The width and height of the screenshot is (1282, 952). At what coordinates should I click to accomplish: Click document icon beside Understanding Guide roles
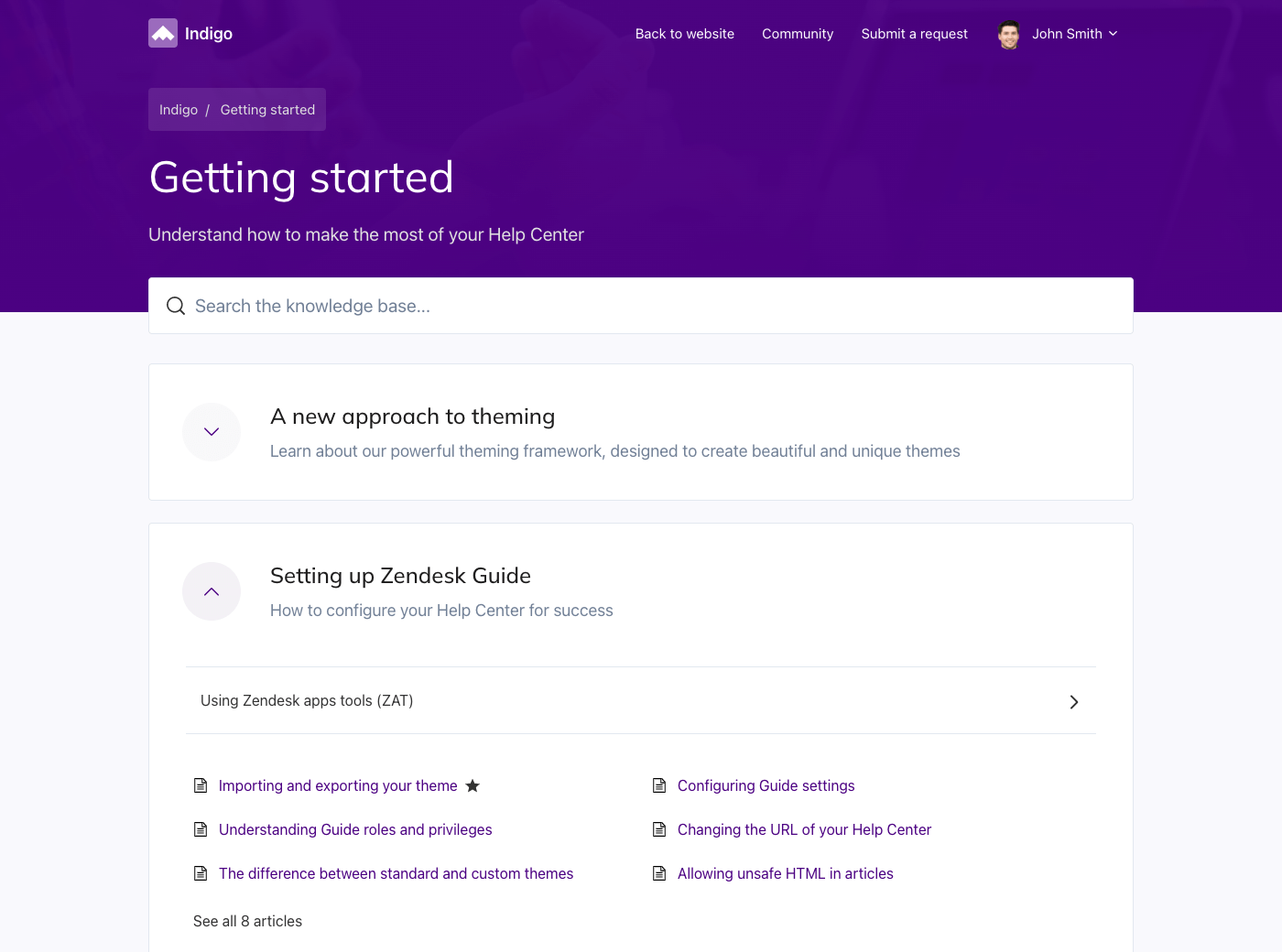coord(201,829)
